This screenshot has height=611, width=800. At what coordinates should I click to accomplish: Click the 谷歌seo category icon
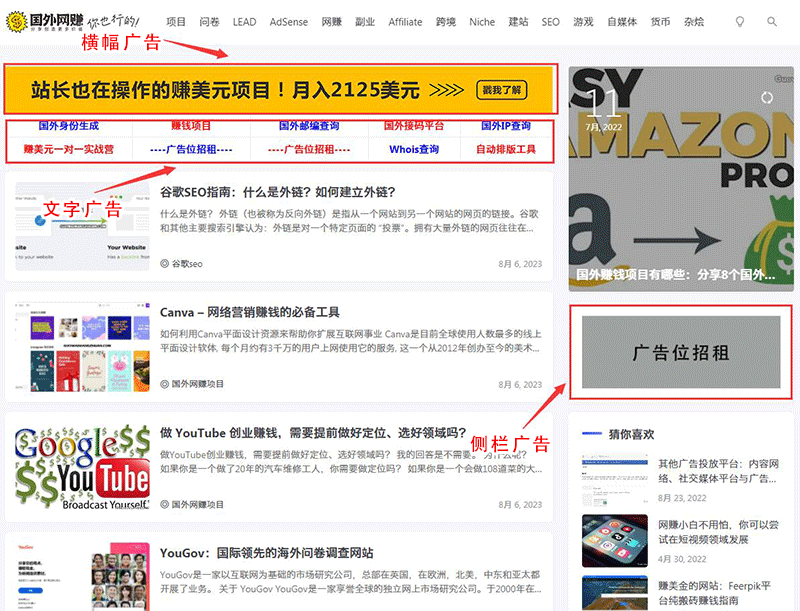164,264
